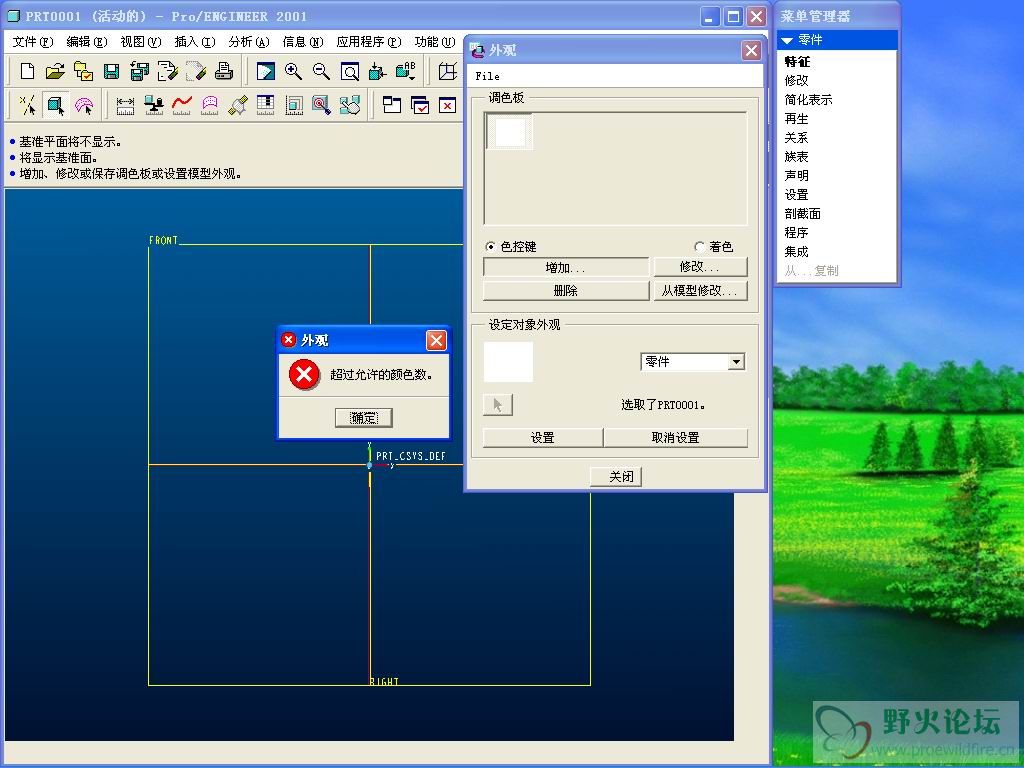Image resolution: width=1024 pixels, height=768 pixels.
Task: Click the 增加... button
Action: click(x=566, y=267)
